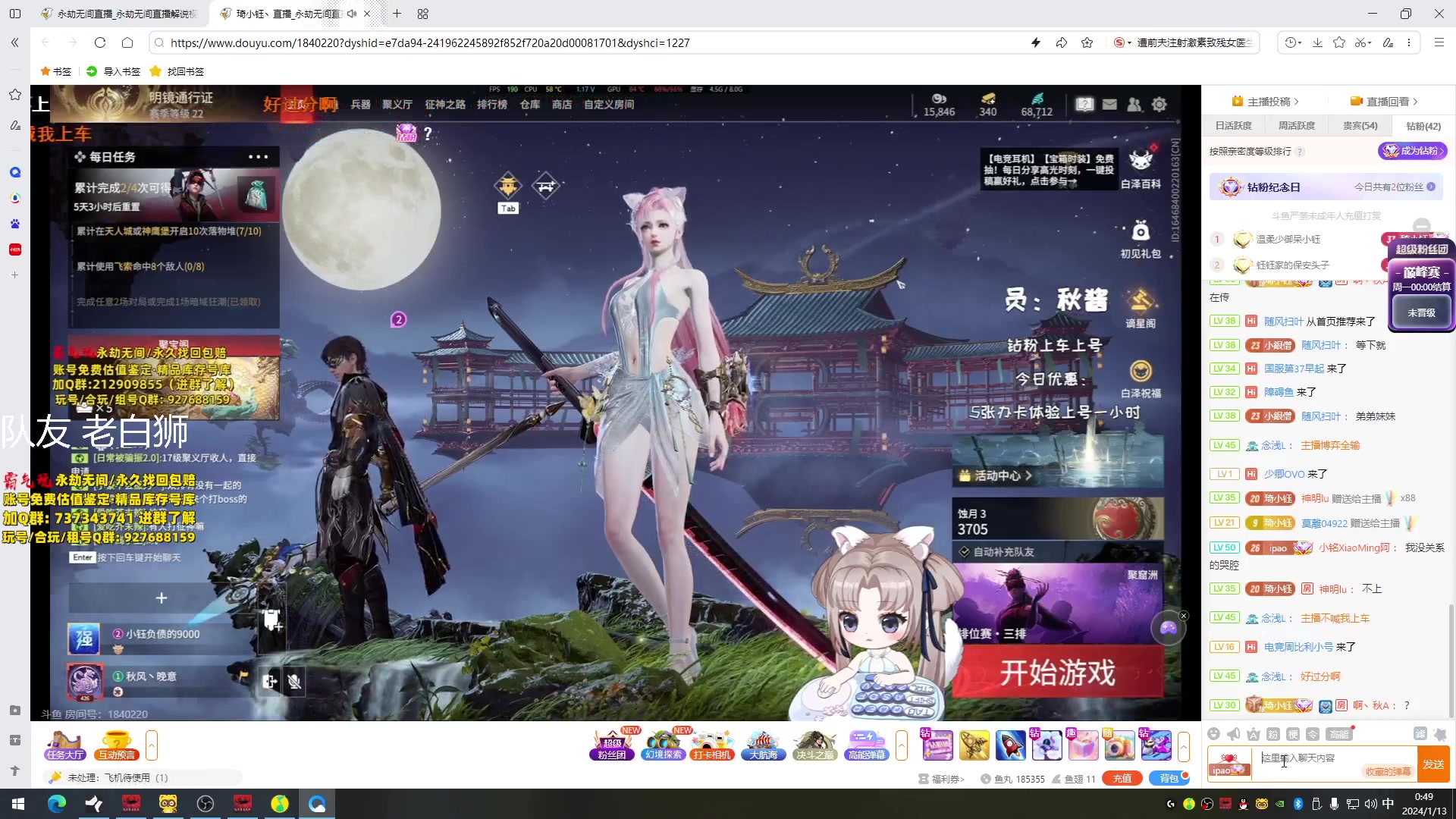The image size is (1456, 819).
Task: Bookmark this page with the star icon
Action: pos(1087,42)
